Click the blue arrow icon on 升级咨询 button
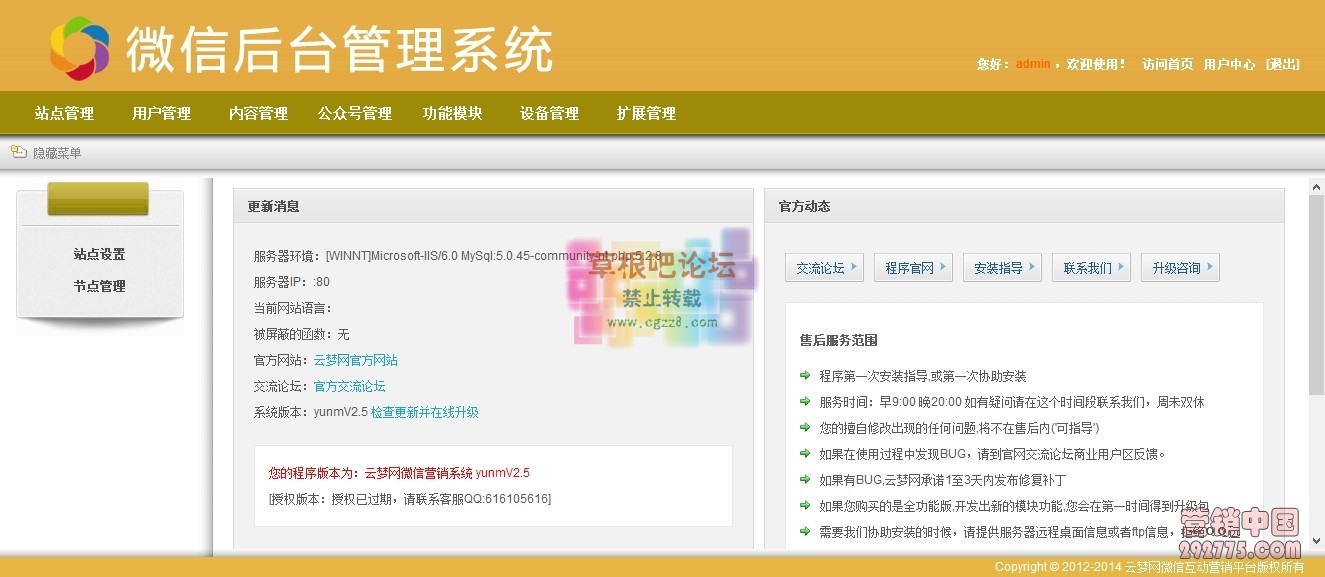This screenshot has height=577, width=1325. pyautogui.click(x=1210, y=267)
